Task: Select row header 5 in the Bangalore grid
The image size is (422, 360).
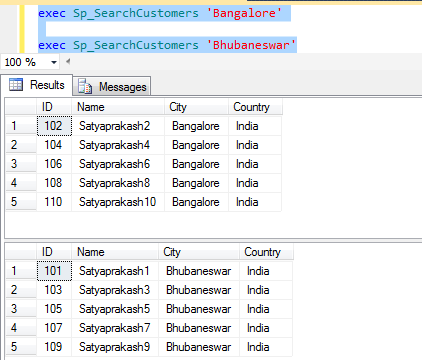Action: (21, 202)
